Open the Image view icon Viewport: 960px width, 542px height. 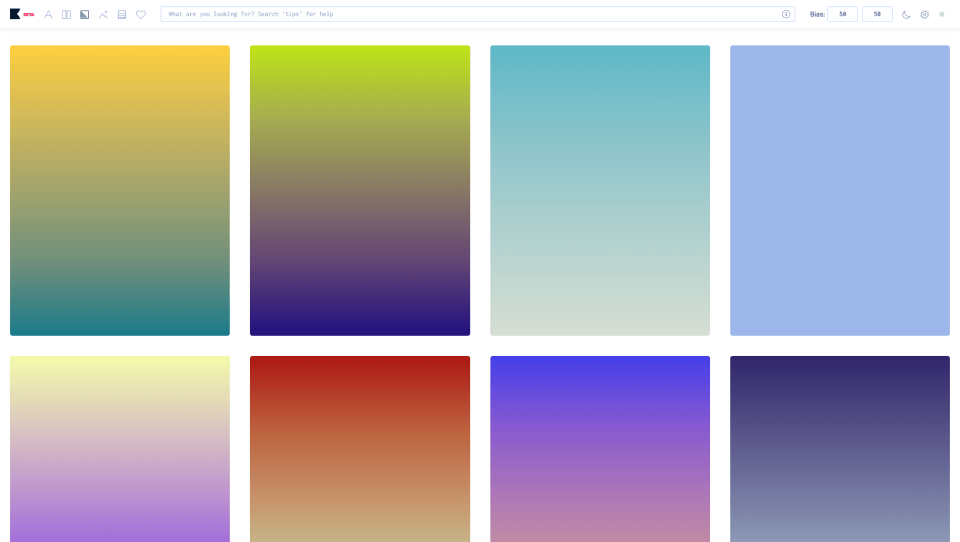[103, 14]
